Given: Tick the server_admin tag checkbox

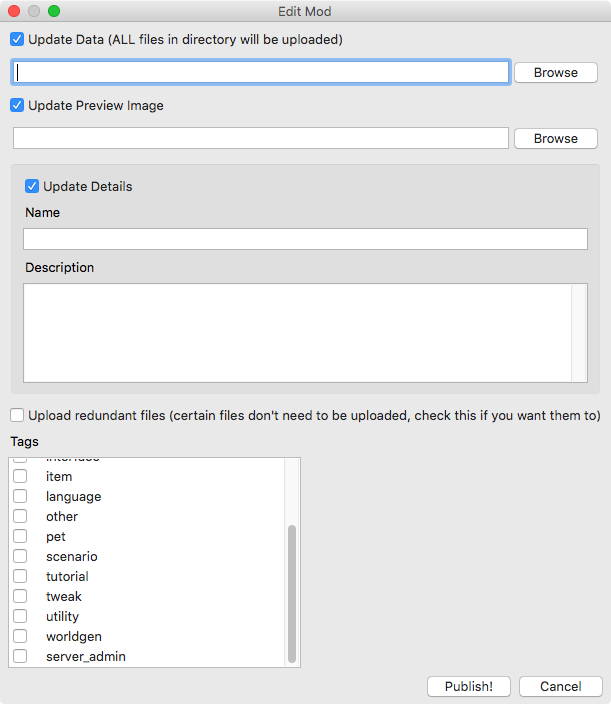Looking at the screenshot, I should [20, 656].
